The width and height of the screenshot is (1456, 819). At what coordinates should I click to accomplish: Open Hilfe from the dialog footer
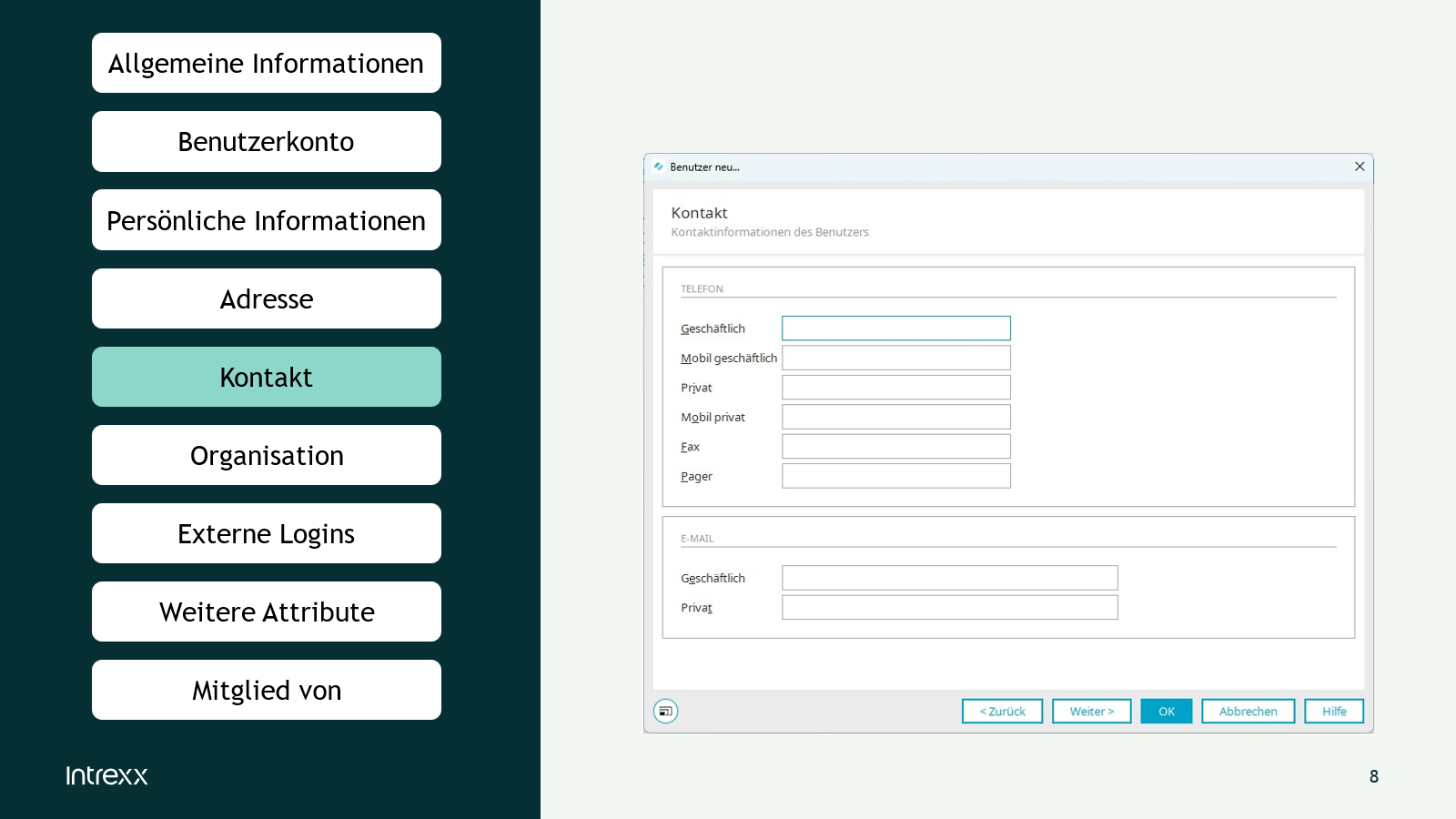point(1333,711)
